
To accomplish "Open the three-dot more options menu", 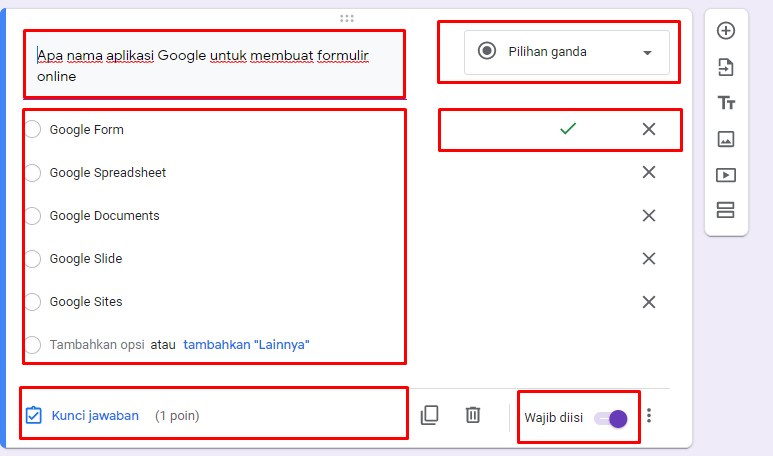I will point(650,415).
